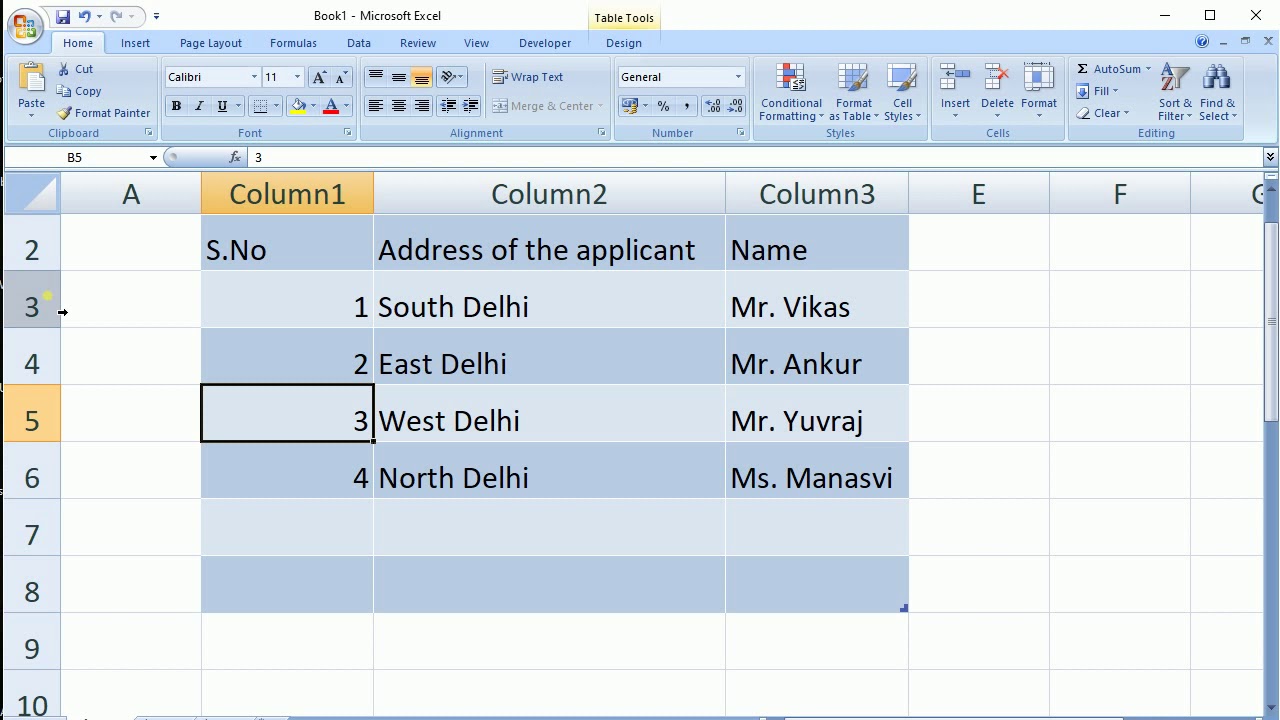
Task: Open the Table Tools Design tab
Action: (623, 43)
